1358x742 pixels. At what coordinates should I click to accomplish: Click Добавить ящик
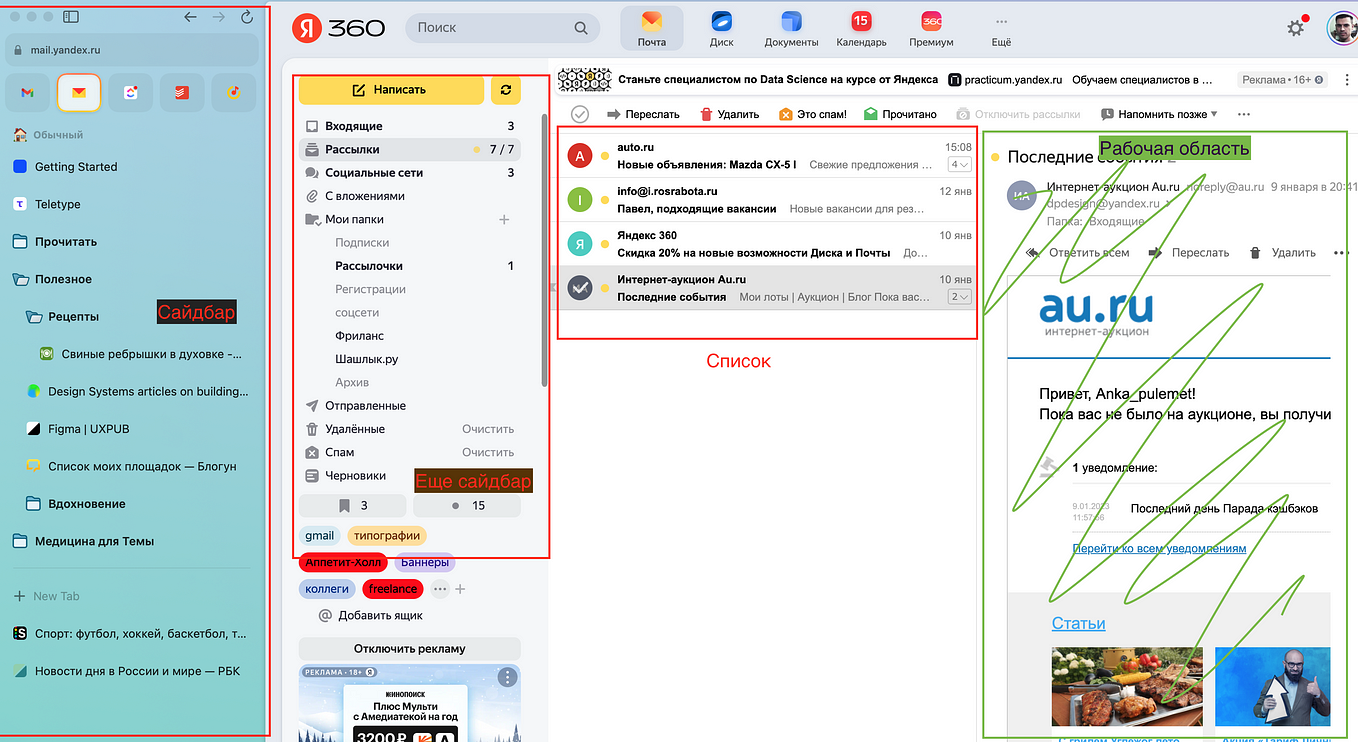tap(370, 616)
